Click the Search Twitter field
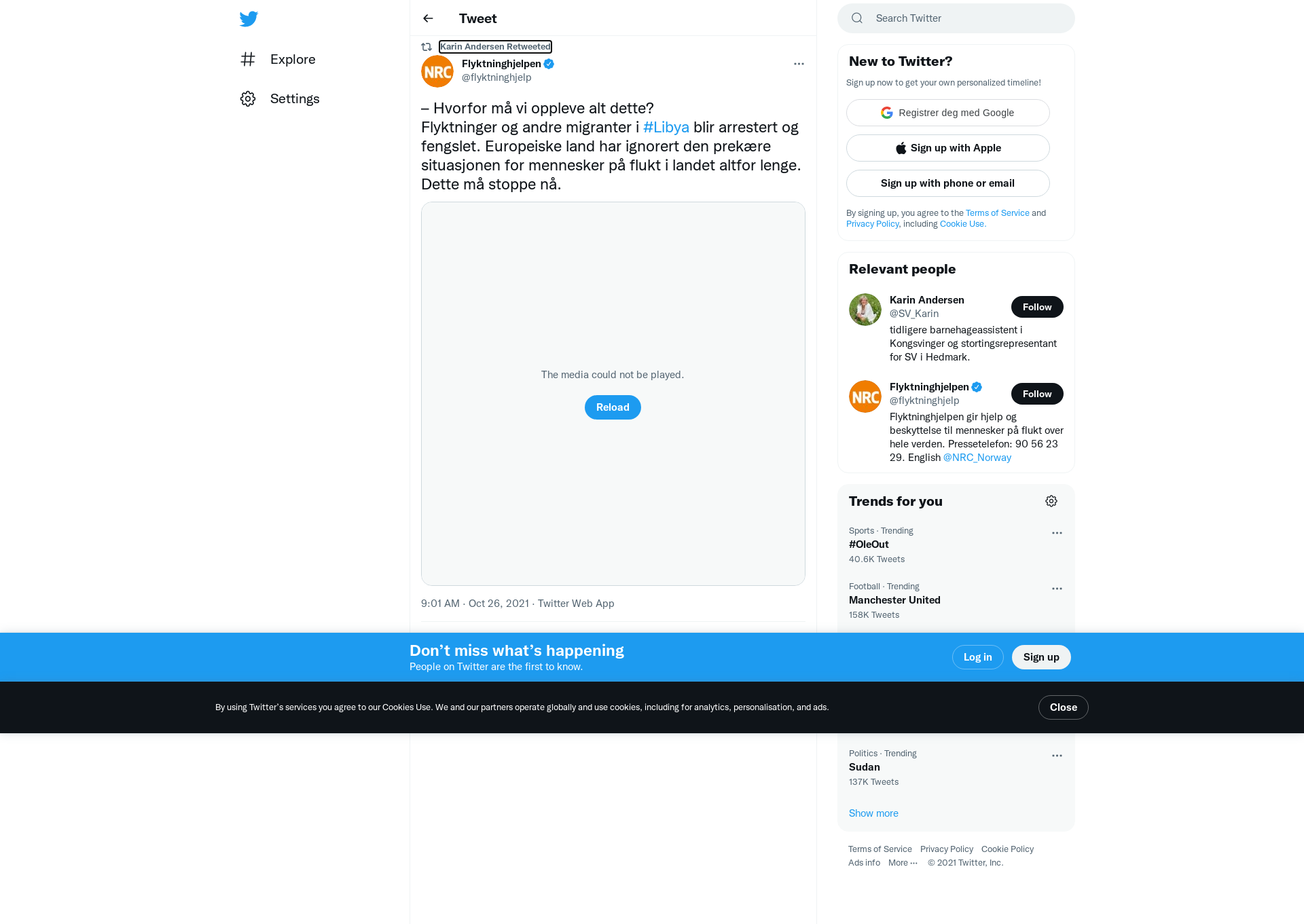Viewport: 1304px width, 924px height. (956, 18)
